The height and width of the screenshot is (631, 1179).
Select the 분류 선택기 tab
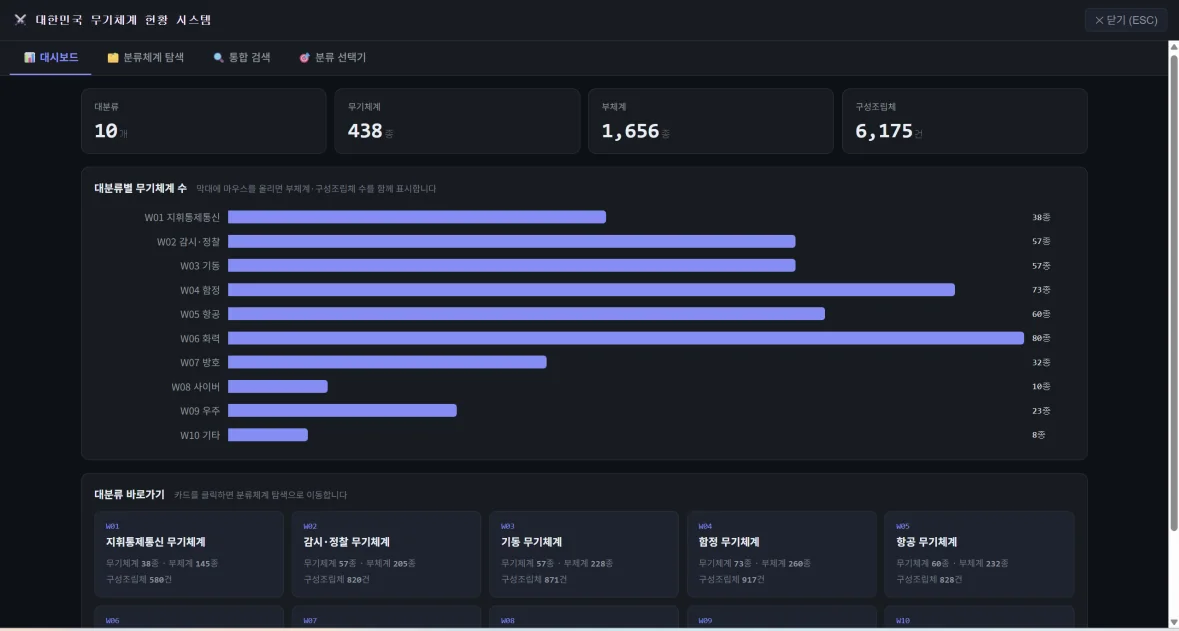332,57
